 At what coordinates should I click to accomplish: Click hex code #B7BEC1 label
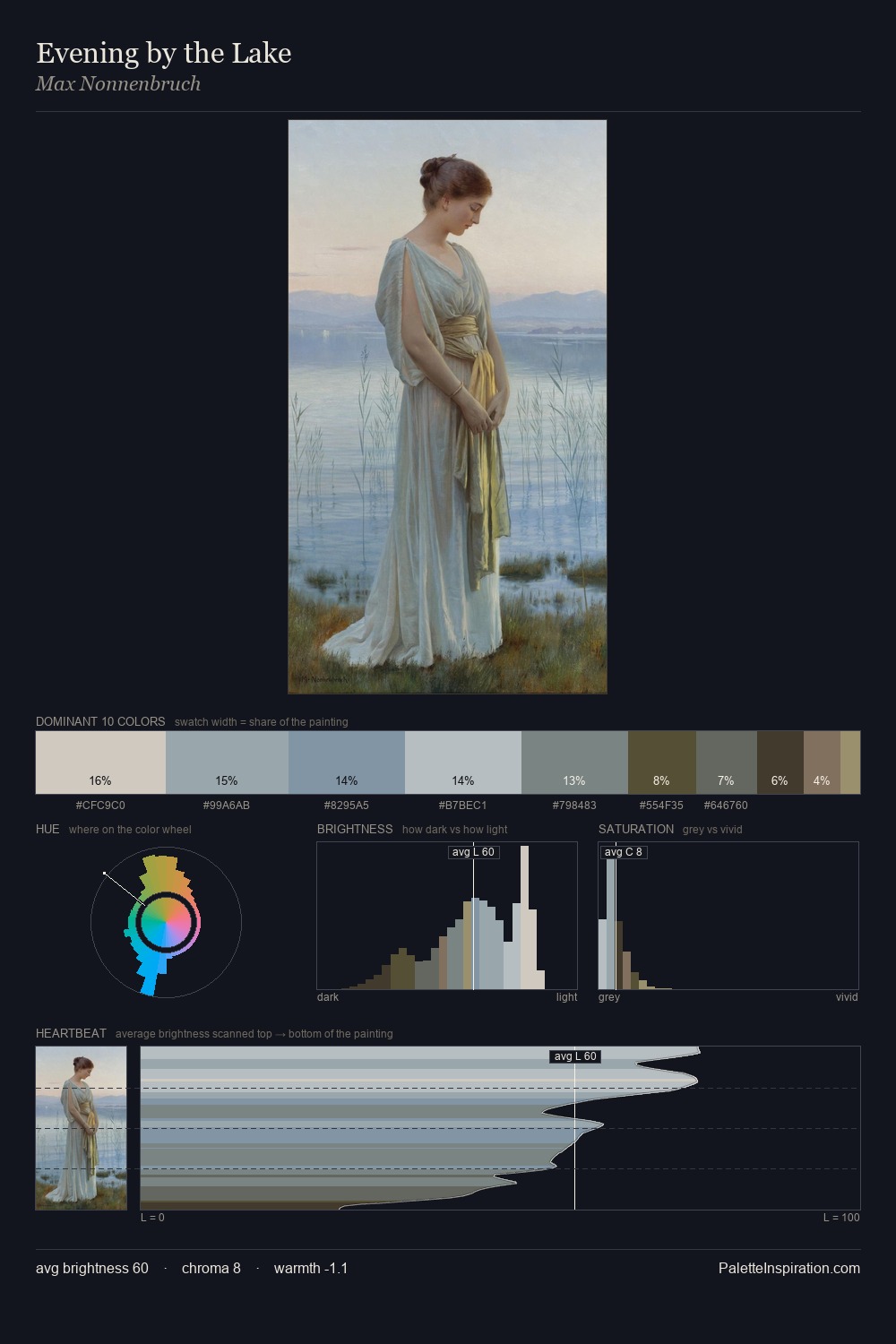(x=463, y=806)
